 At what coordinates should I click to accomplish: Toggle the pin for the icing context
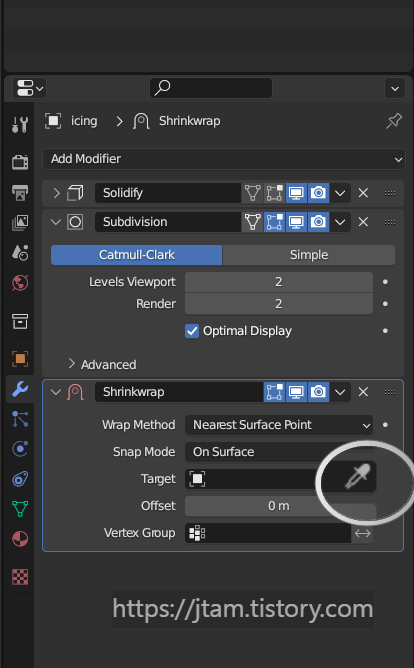394,121
